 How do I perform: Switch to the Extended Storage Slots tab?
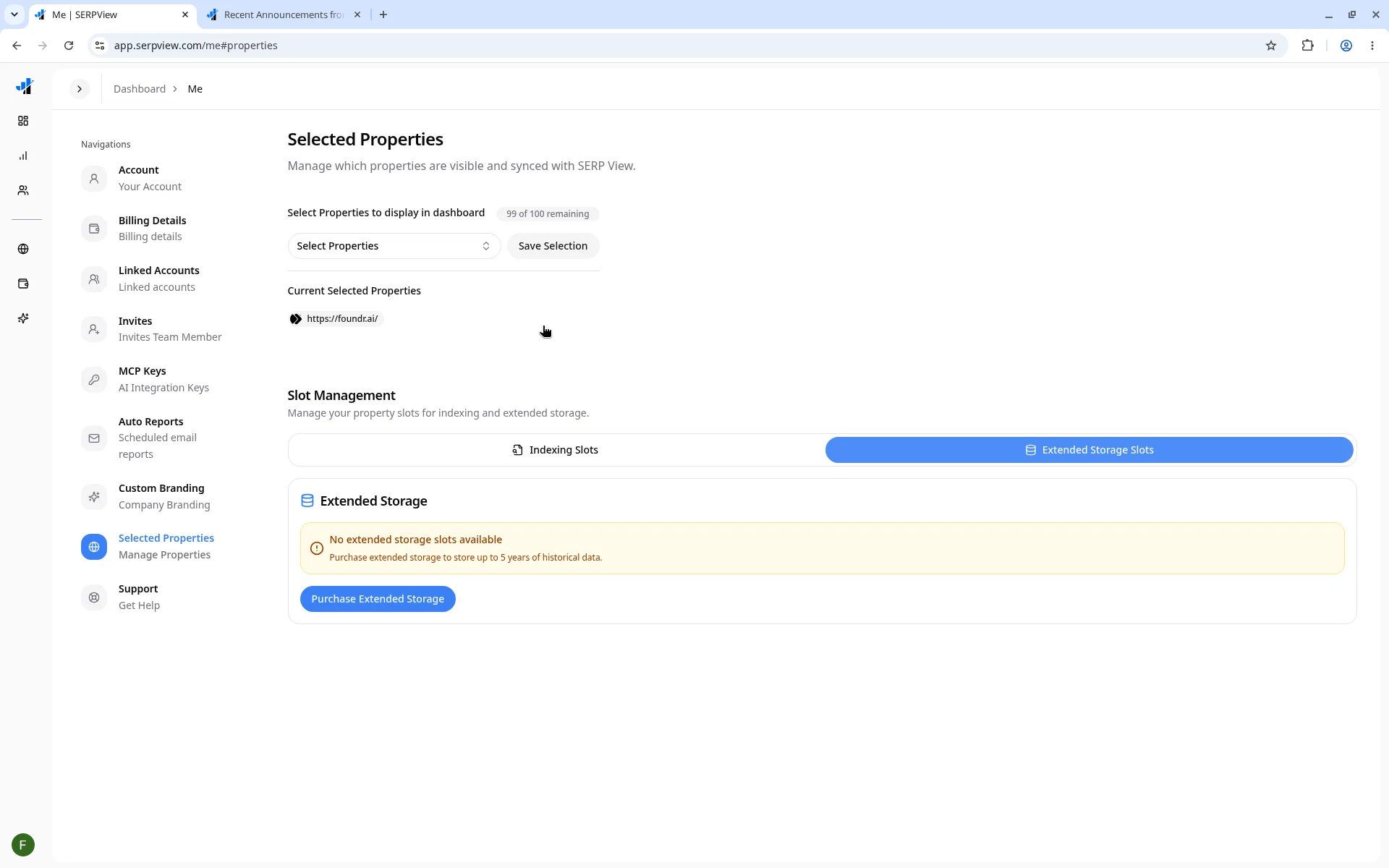(x=1089, y=450)
